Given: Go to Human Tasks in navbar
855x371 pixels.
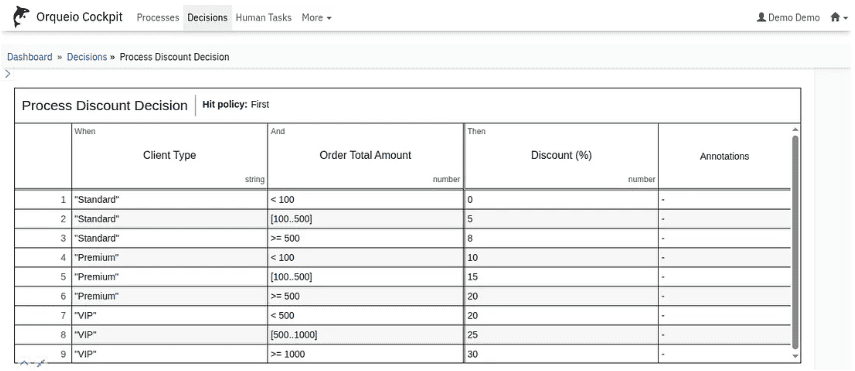Looking at the screenshot, I should click(263, 17).
